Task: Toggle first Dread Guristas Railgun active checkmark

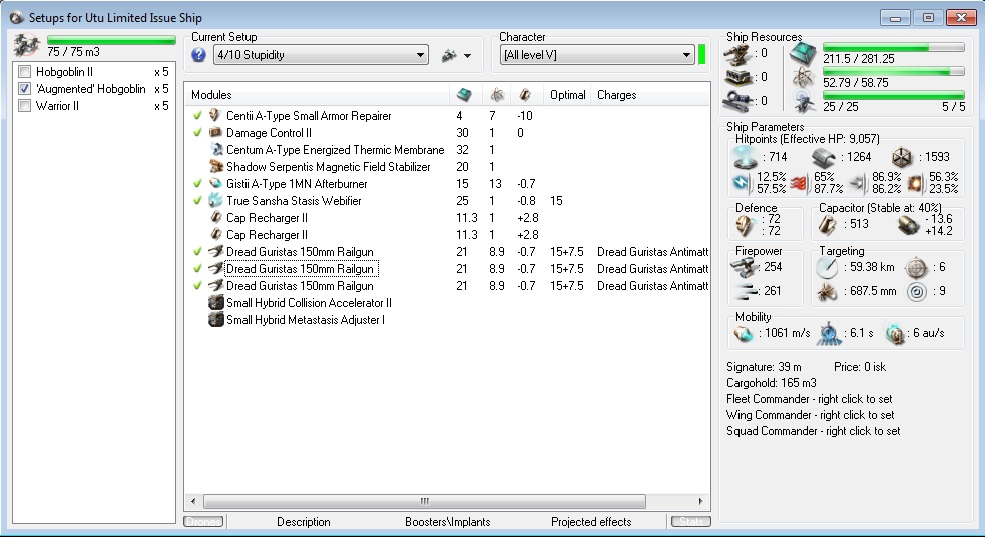Action: (197, 251)
